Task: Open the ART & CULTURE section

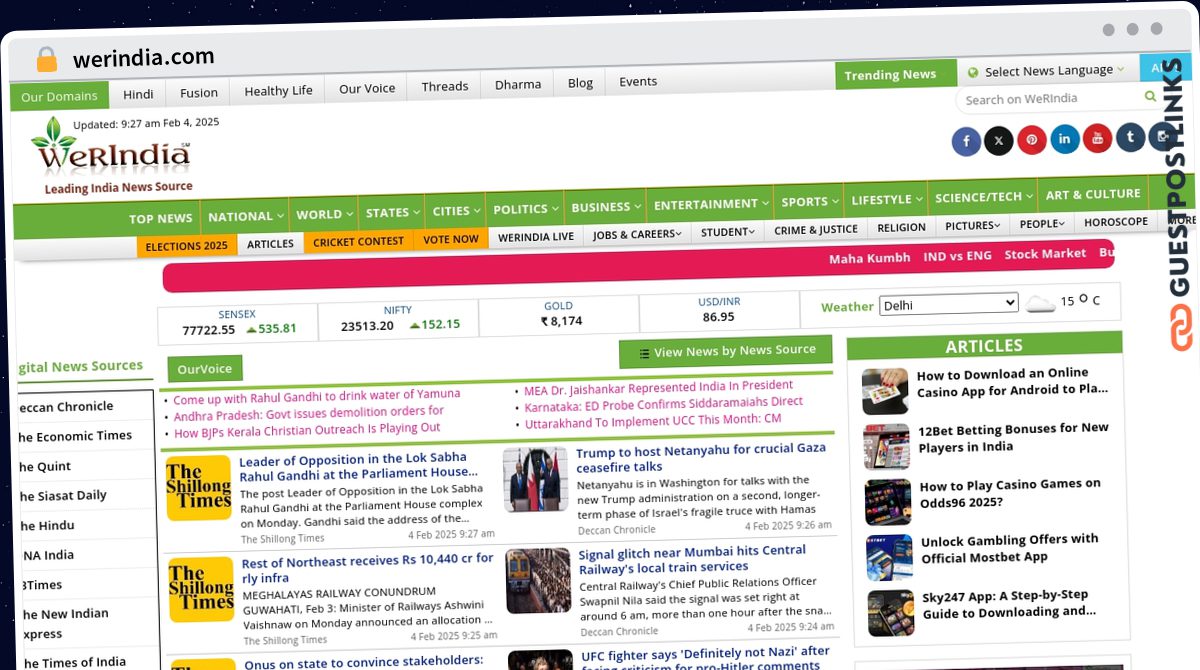Action: point(1093,194)
